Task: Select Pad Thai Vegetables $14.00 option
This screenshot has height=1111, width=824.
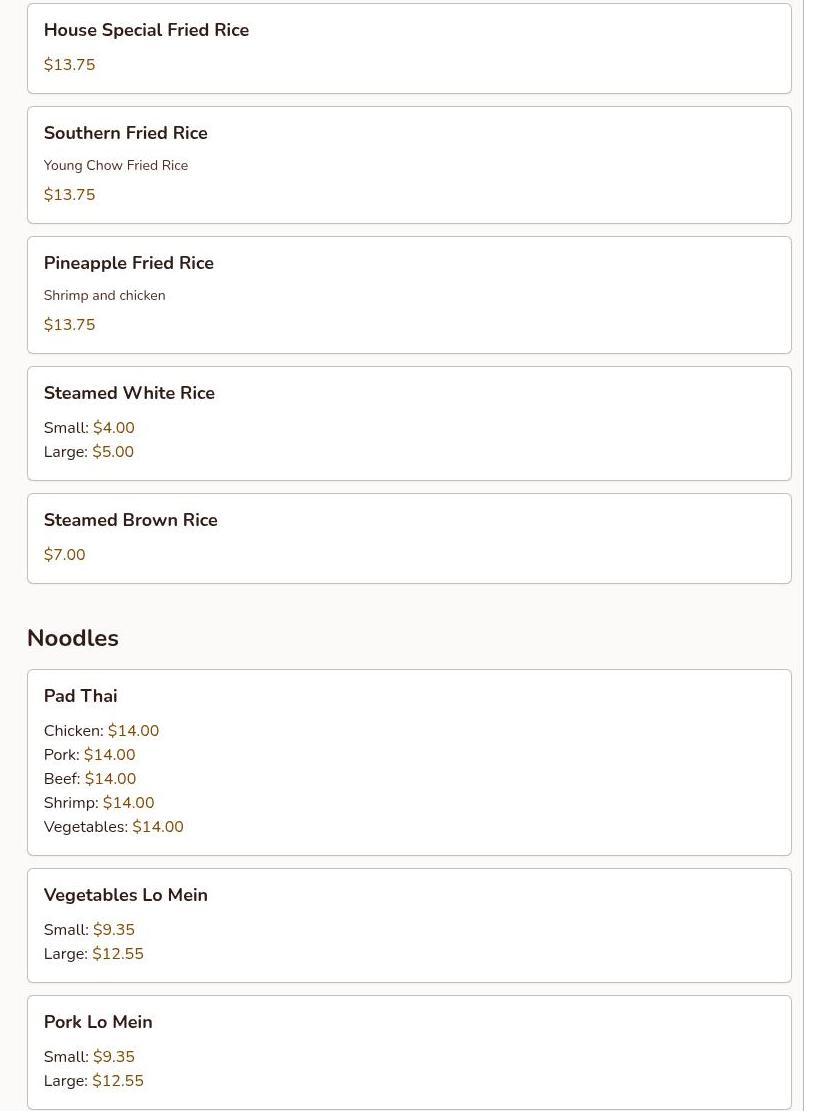Action: 113,827
